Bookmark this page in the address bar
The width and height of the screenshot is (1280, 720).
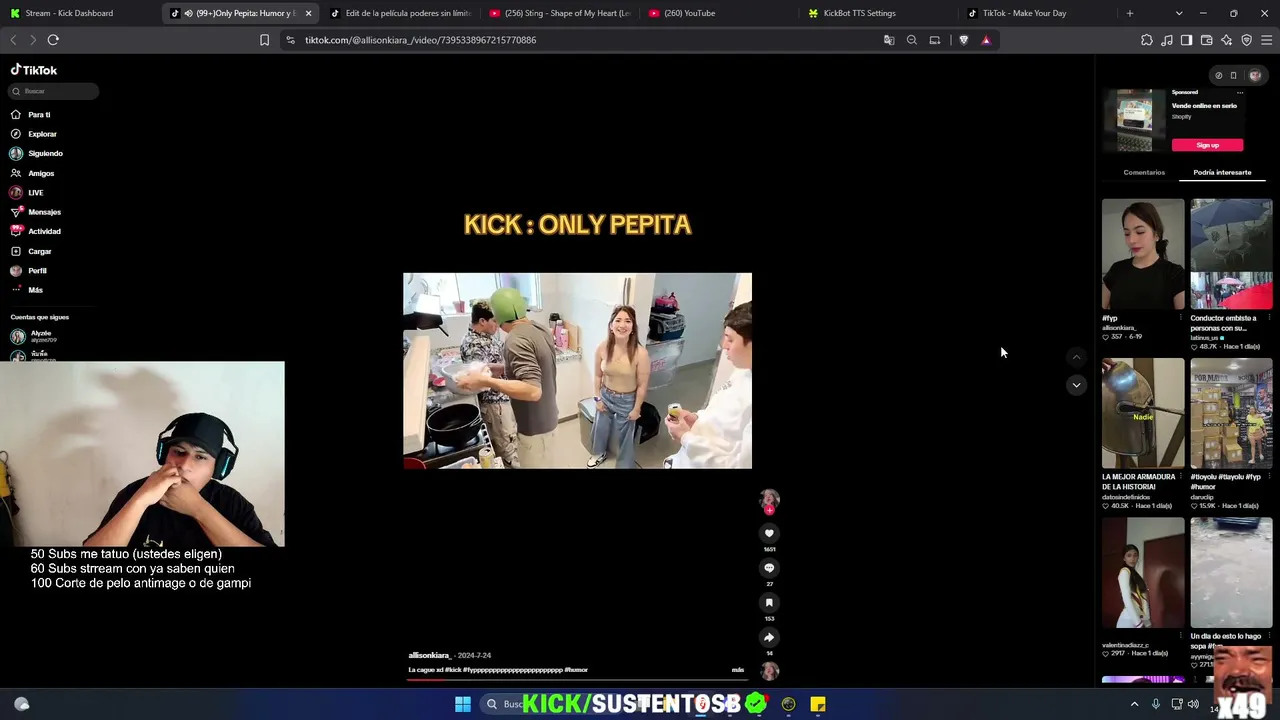(x=264, y=40)
